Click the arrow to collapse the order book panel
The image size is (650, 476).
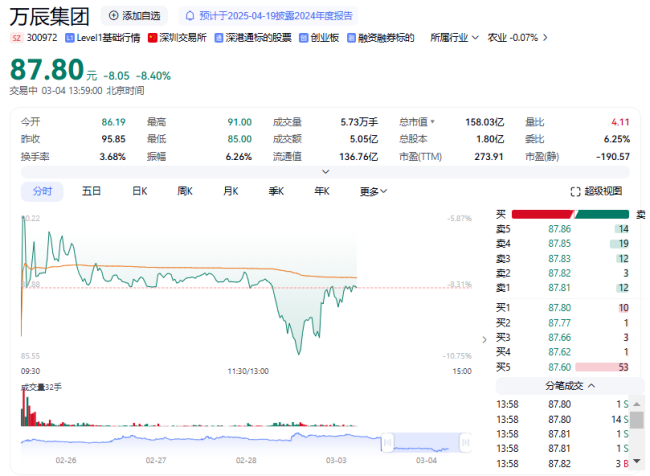484,340
